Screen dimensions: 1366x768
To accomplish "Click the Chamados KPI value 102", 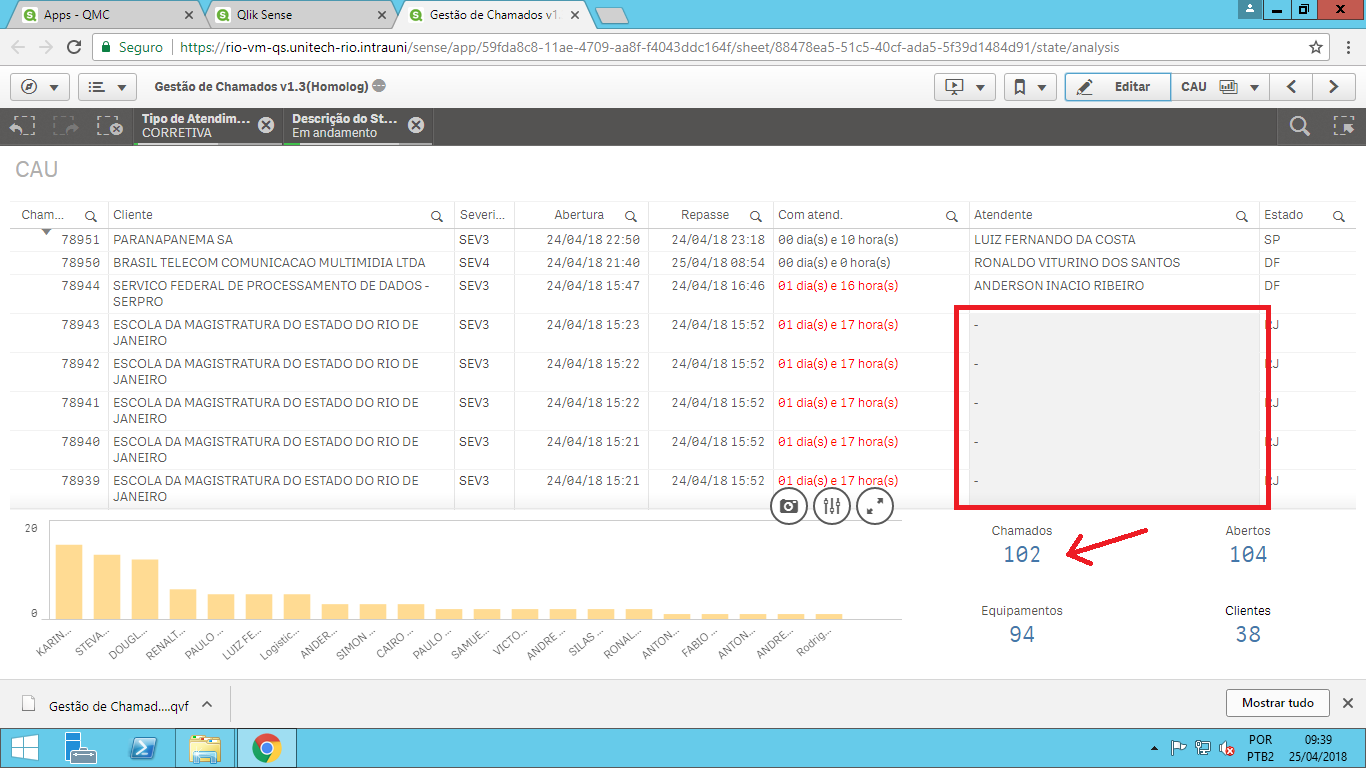I will coord(1021,555).
